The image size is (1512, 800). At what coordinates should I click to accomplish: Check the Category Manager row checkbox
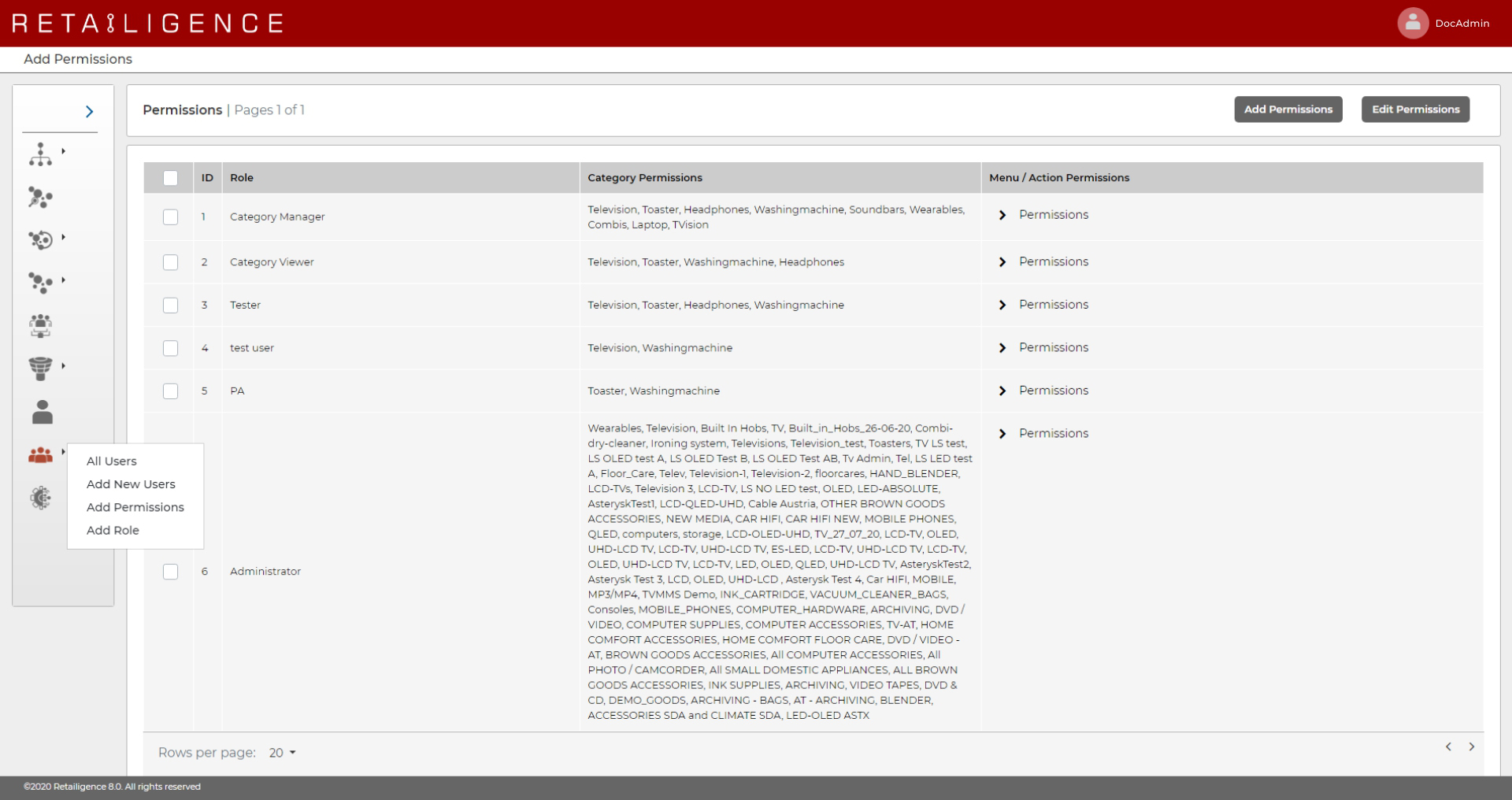(170, 217)
